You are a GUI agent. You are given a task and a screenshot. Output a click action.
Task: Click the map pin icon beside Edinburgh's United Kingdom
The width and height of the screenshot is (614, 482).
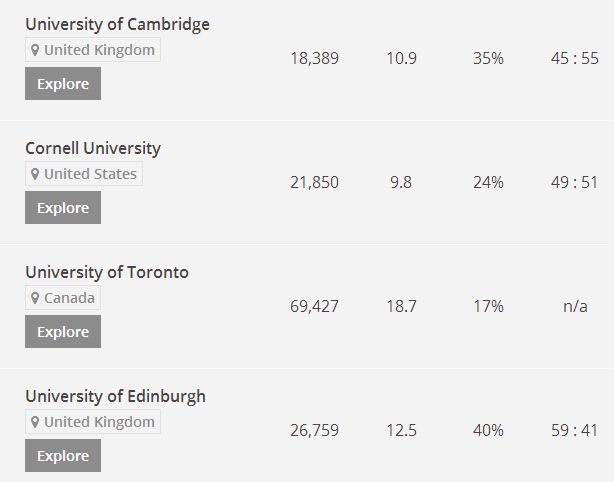click(x=36, y=422)
